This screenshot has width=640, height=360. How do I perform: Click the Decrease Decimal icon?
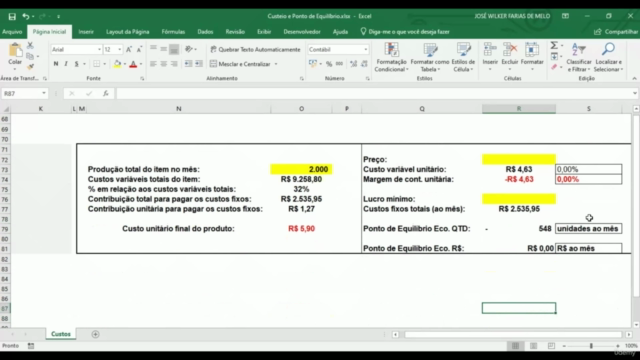(x=364, y=64)
